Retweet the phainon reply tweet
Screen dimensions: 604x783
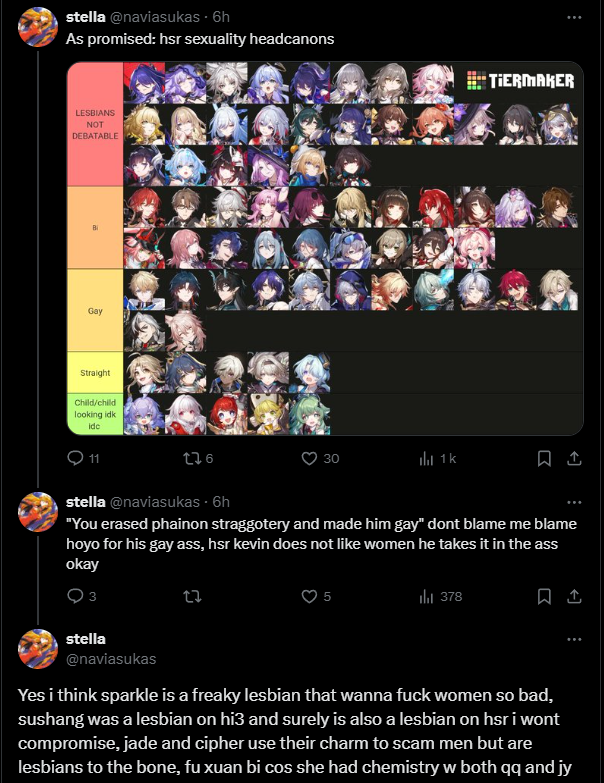pyautogui.click(x=192, y=596)
